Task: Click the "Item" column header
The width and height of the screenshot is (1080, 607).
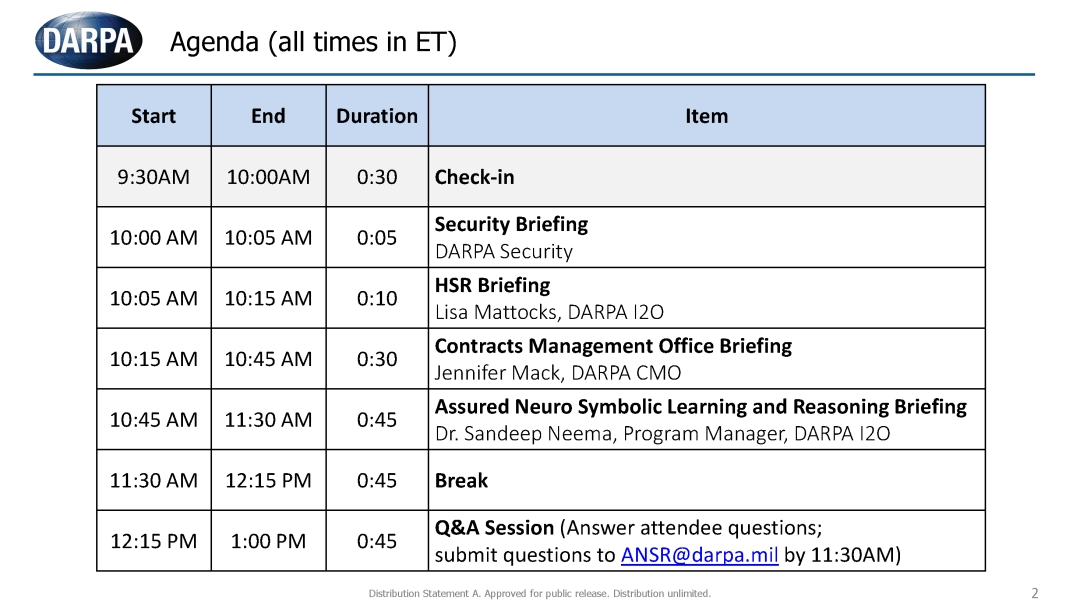Action: coord(706,116)
